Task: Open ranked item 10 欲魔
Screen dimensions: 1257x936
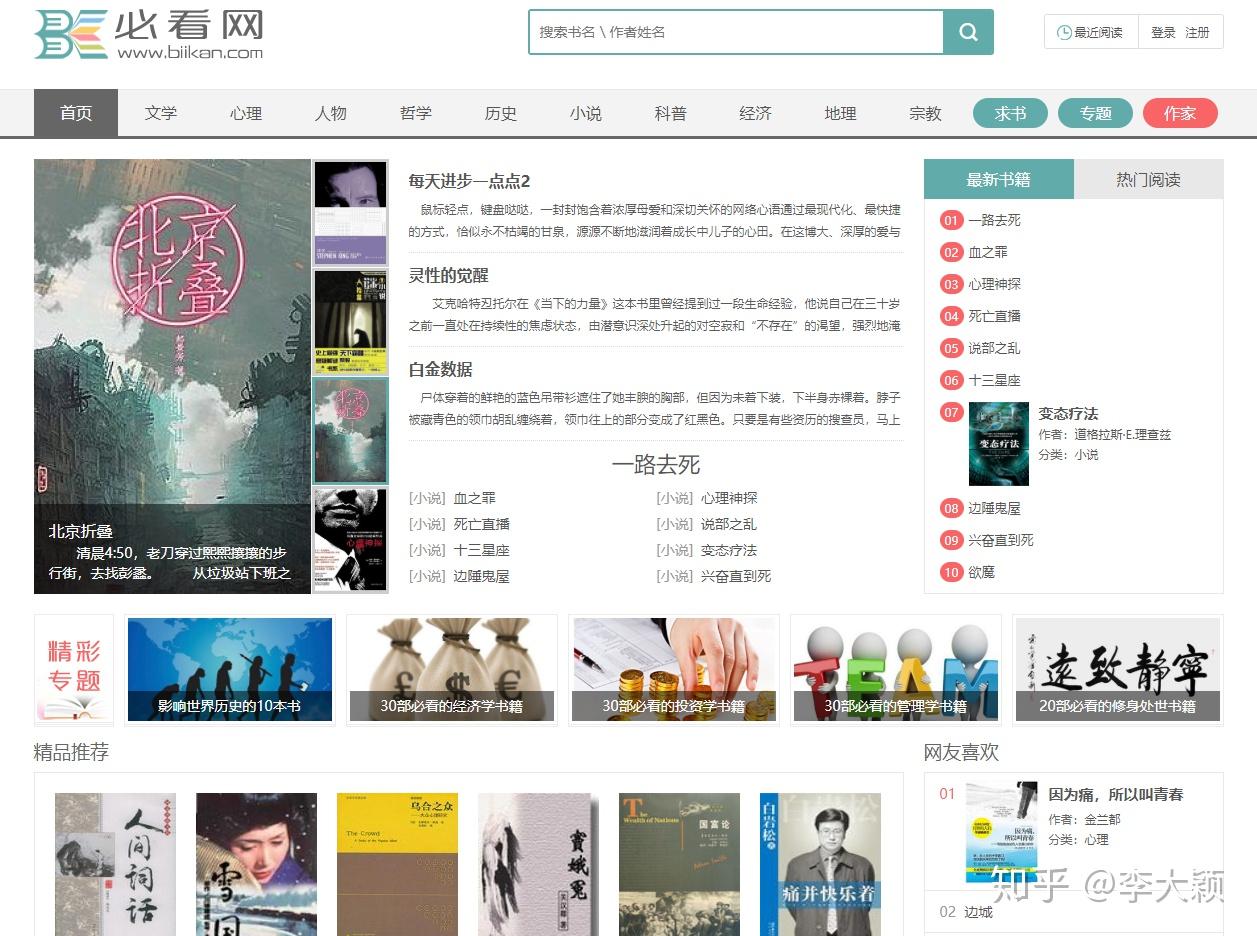Action: (981, 572)
